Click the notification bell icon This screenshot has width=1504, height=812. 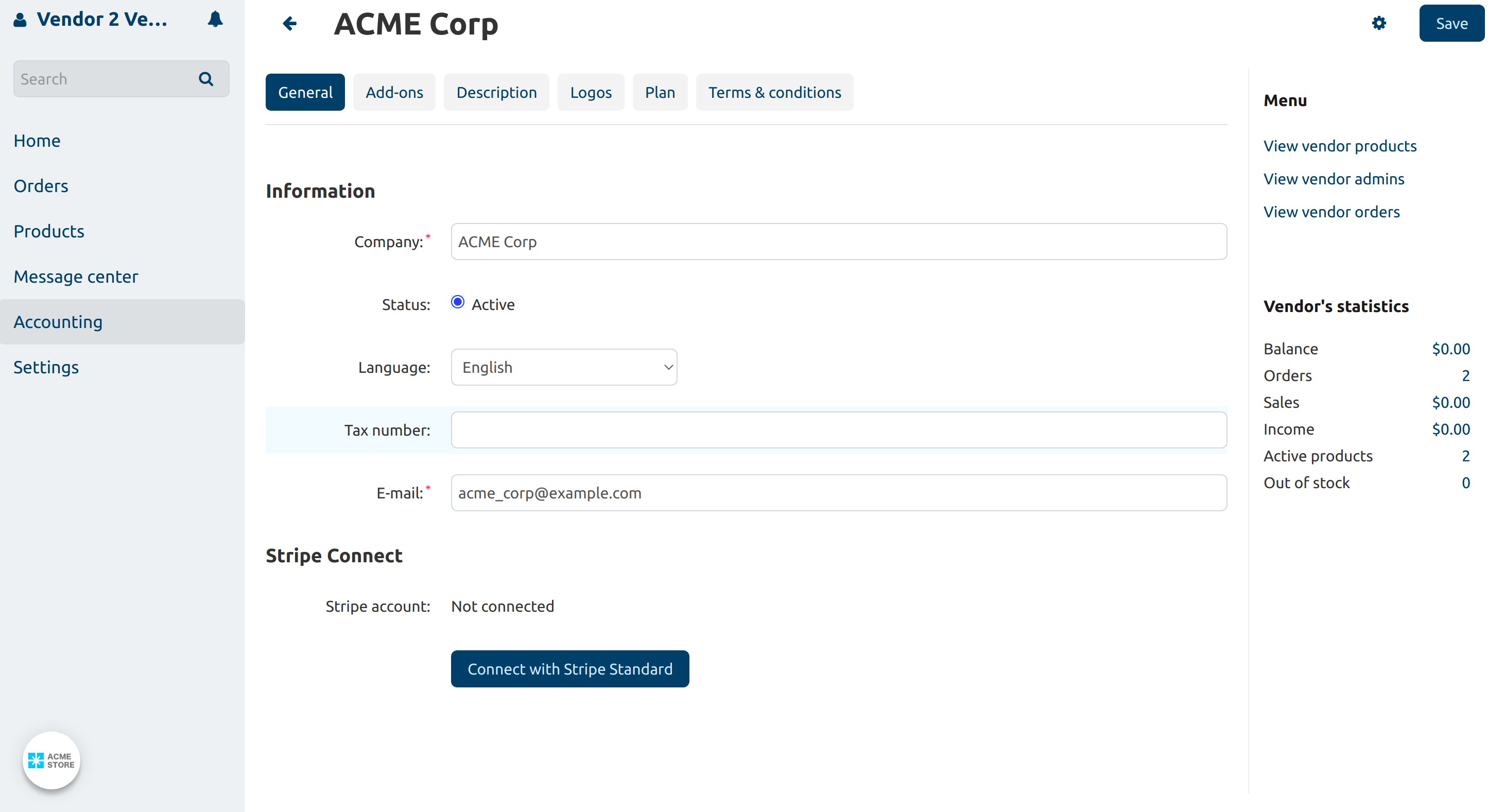coord(215,19)
